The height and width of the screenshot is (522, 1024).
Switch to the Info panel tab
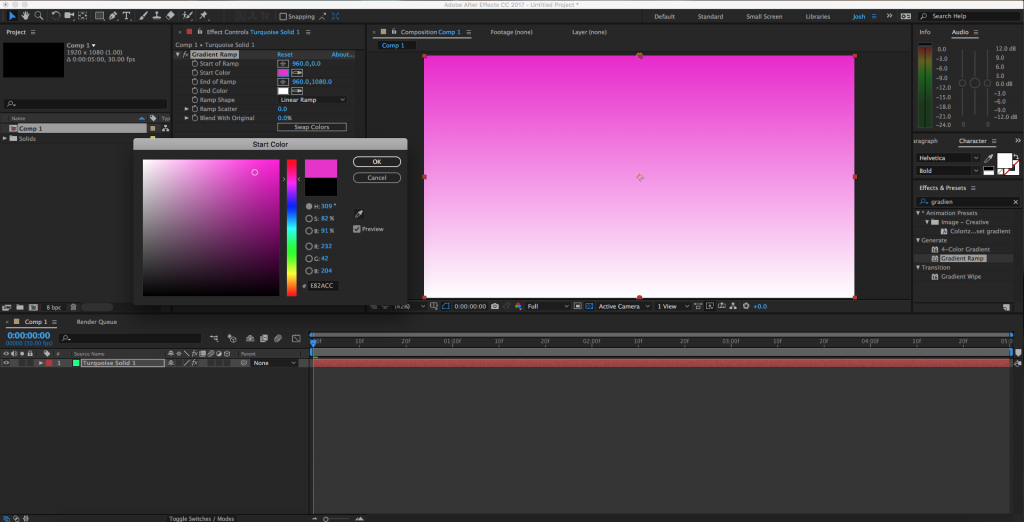point(925,32)
